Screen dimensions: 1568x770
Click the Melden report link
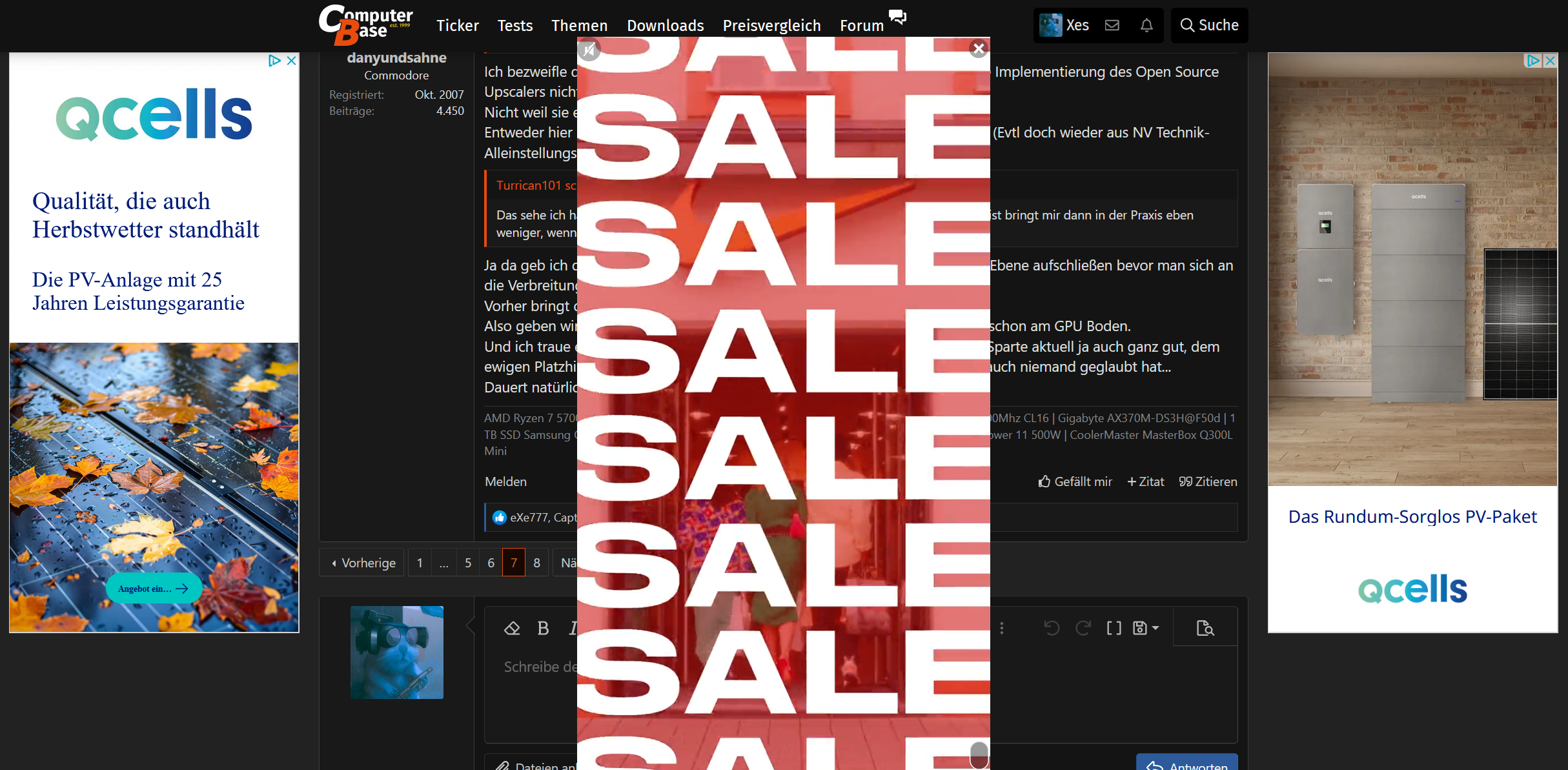(505, 481)
